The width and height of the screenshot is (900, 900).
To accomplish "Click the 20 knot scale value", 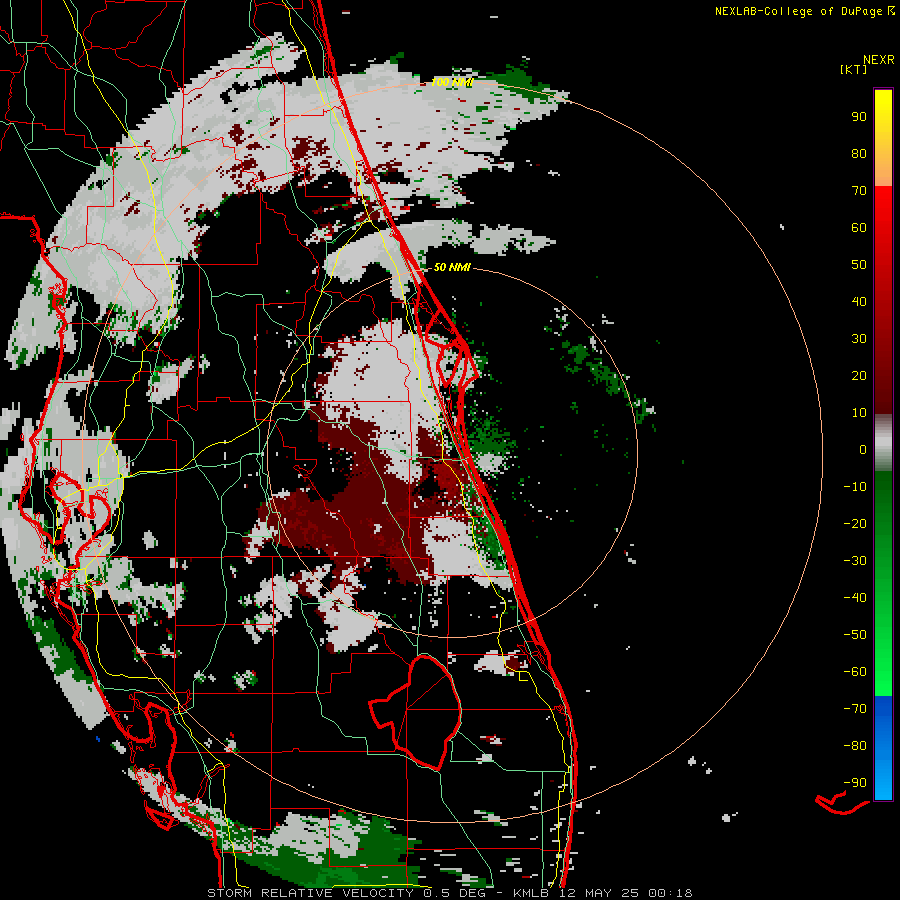I will tap(859, 375).
